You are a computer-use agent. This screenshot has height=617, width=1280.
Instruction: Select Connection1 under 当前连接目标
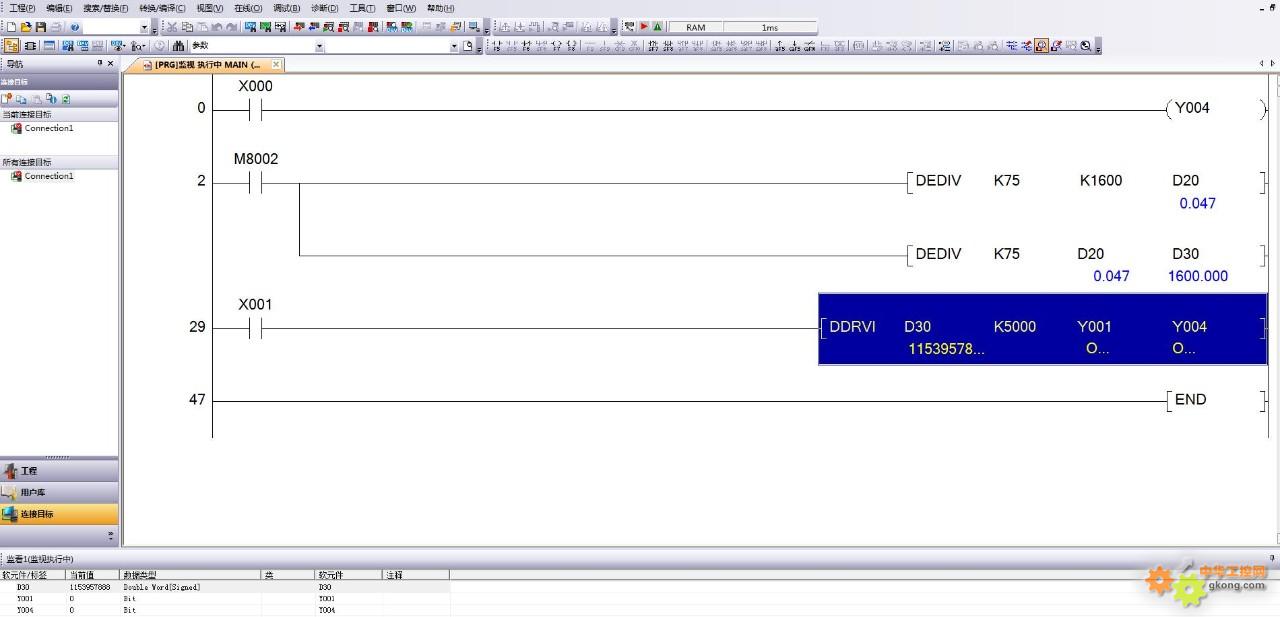[x=48, y=128]
